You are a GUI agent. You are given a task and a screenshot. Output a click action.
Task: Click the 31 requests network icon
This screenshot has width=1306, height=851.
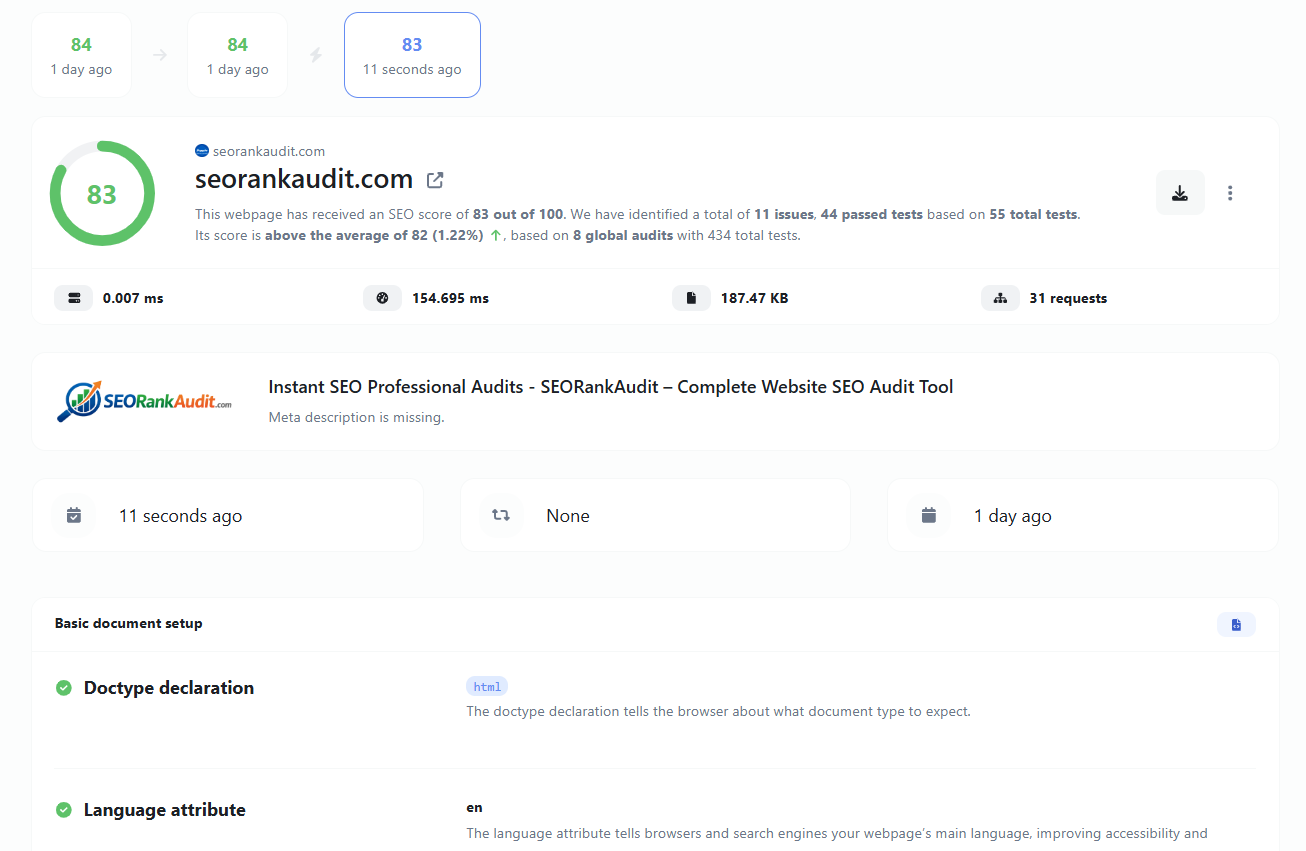click(1000, 297)
